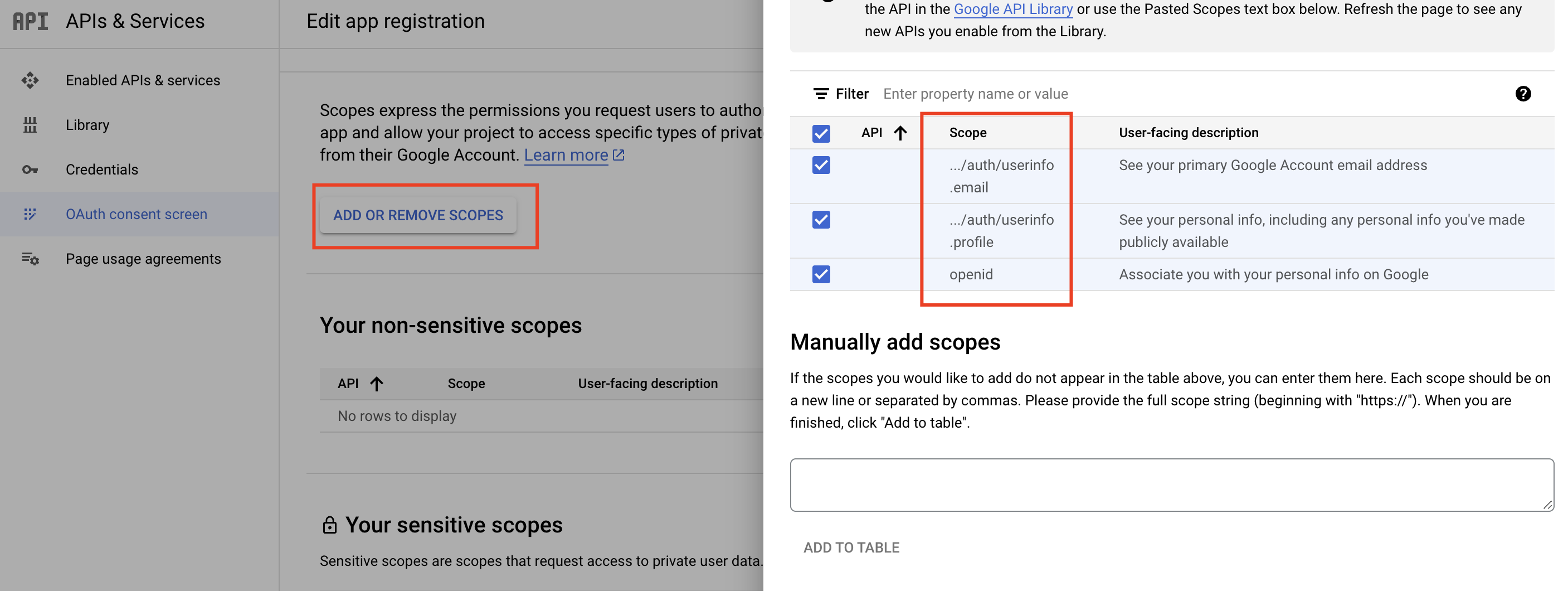The width and height of the screenshot is (1568, 591).
Task: Uncheck the userinfo.email scope checkbox
Action: (821, 165)
